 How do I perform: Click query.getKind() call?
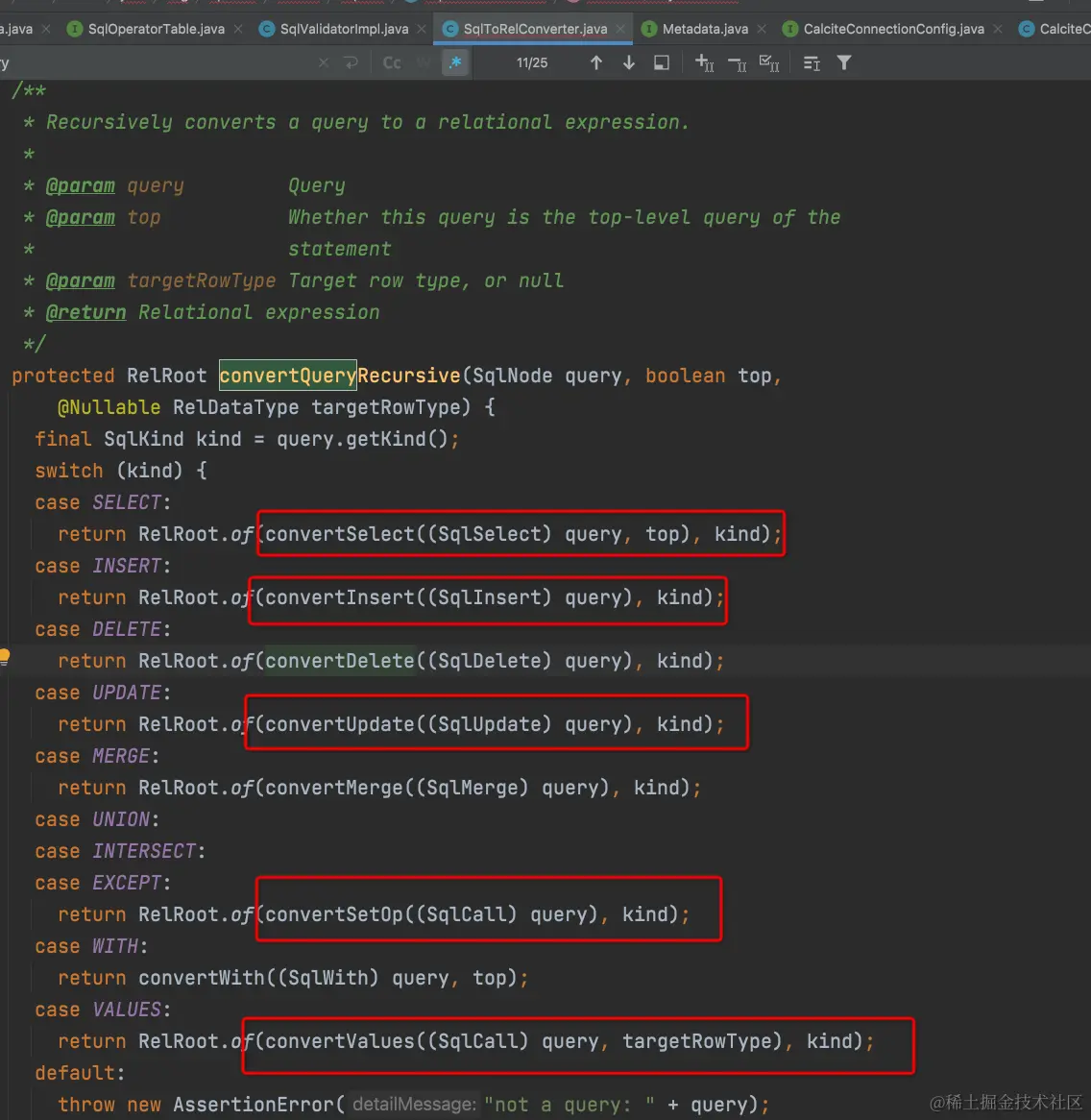tap(362, 439)
